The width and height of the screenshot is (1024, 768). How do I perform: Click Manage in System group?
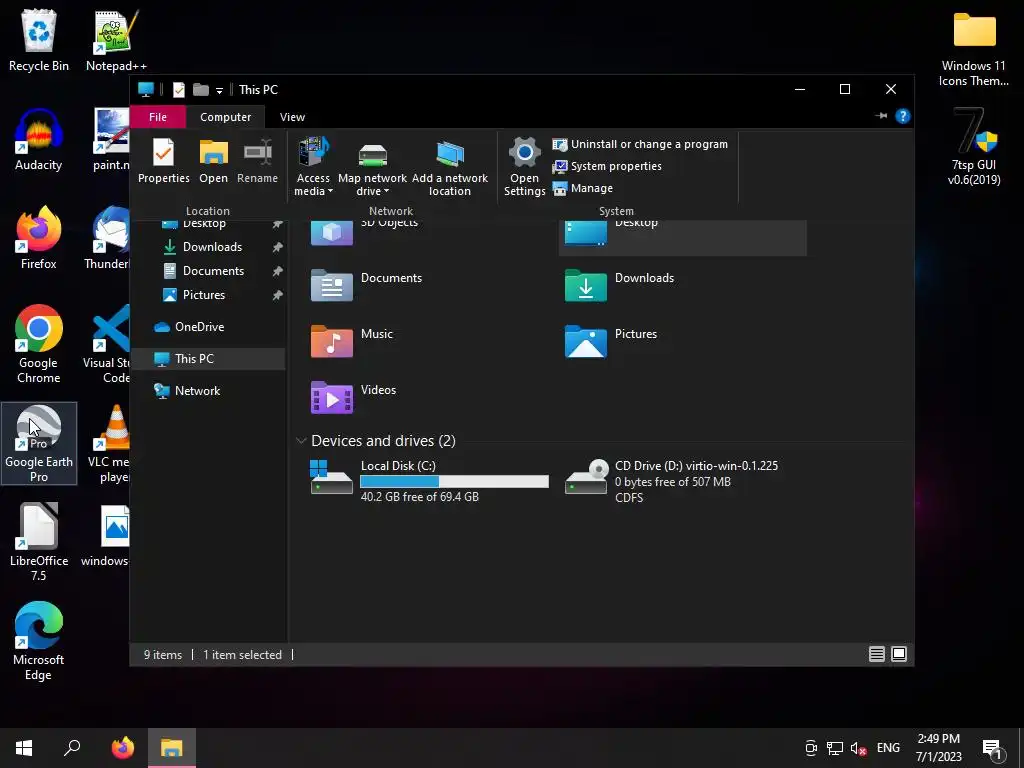pyautogui.click(x=583, y=188)
